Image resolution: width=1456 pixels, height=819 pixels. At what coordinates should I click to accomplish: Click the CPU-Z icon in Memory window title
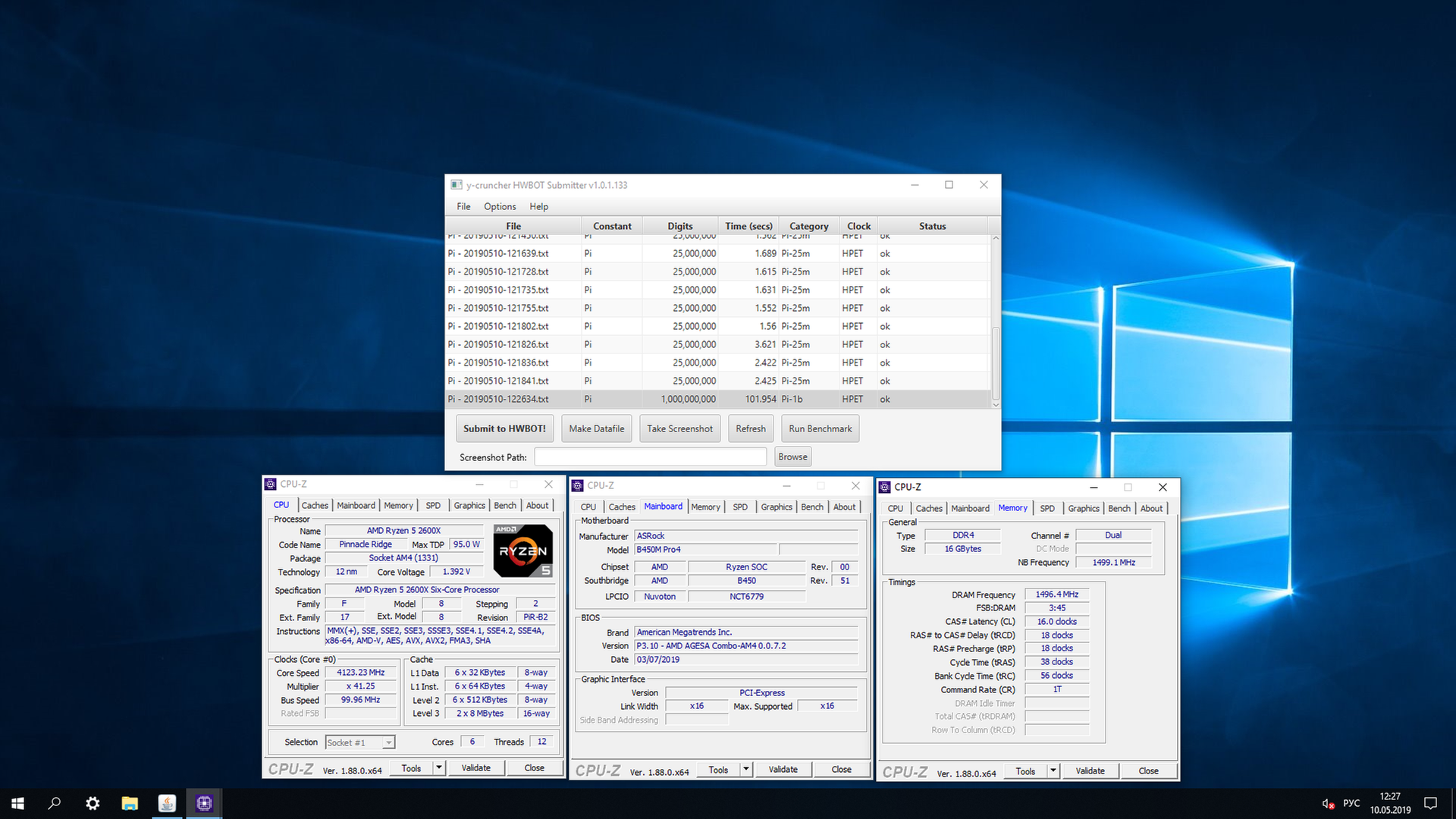click(885, 487)
